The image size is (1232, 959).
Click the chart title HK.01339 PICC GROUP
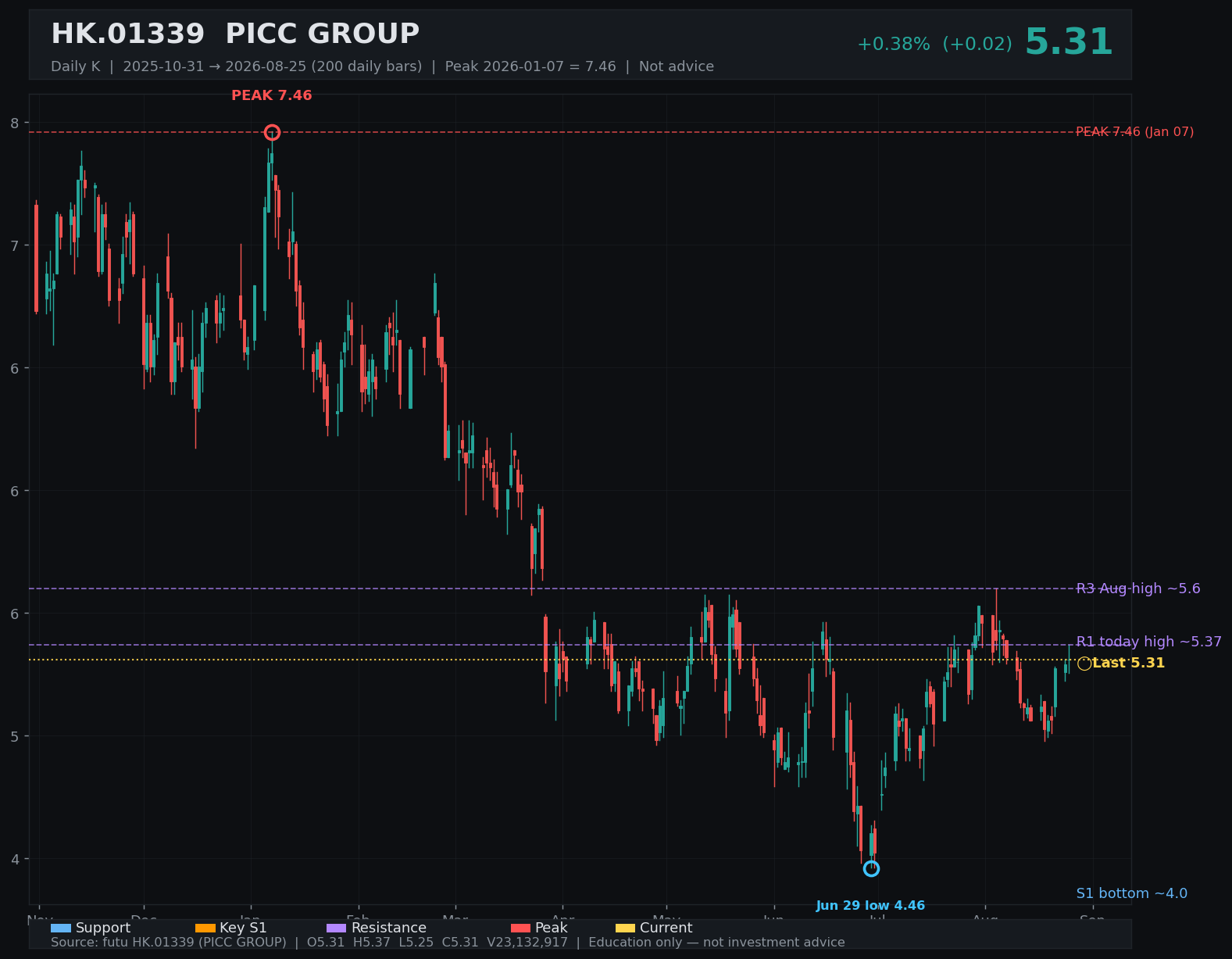pyautogui.click(x=235, y=34)
